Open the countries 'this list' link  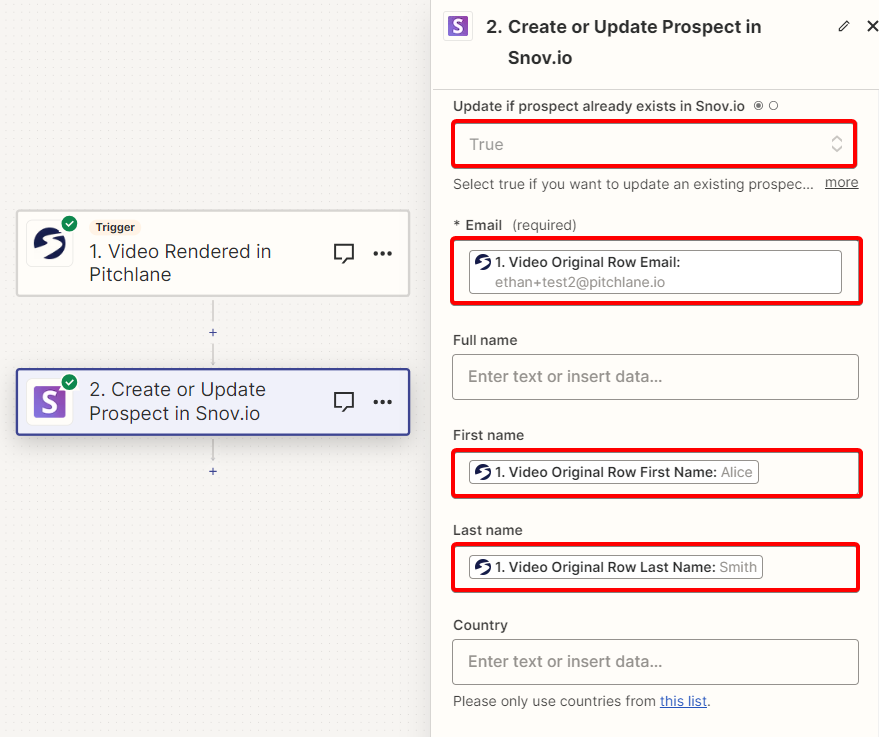click(683, 701)
